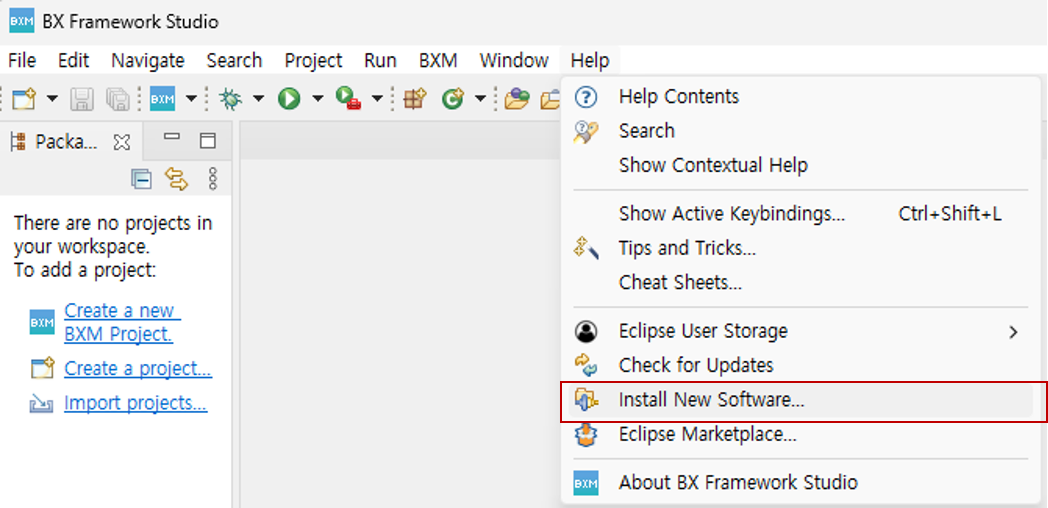
Task: Click Import projects link
Action: pos(136,403)
